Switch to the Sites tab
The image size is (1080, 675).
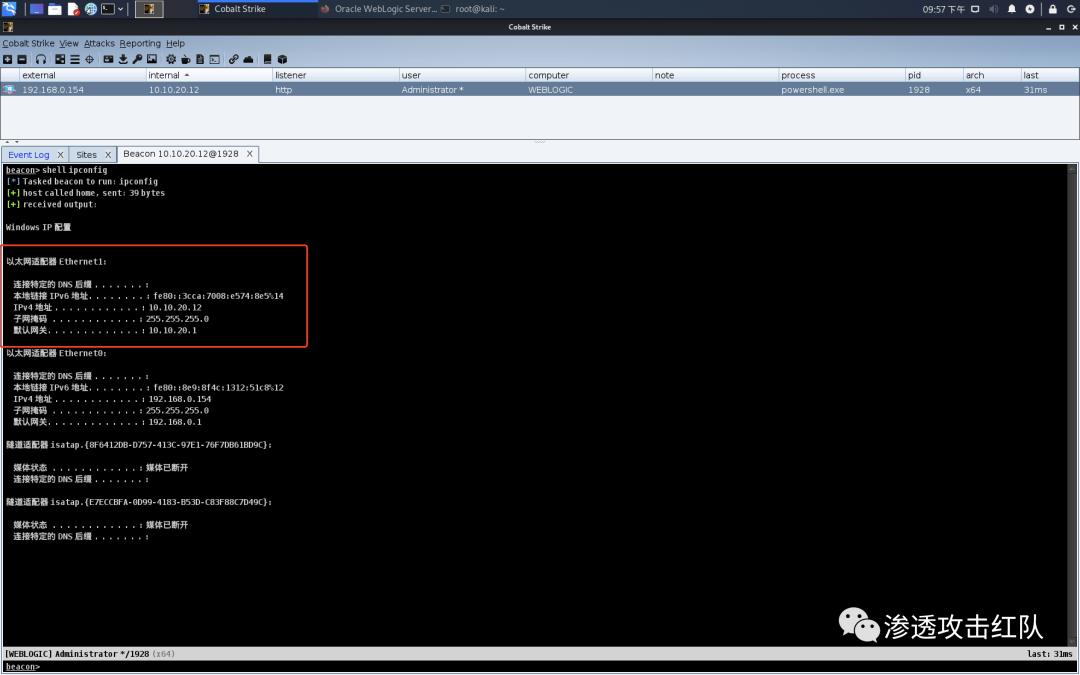pyautogui.click(x=86, y=155)
